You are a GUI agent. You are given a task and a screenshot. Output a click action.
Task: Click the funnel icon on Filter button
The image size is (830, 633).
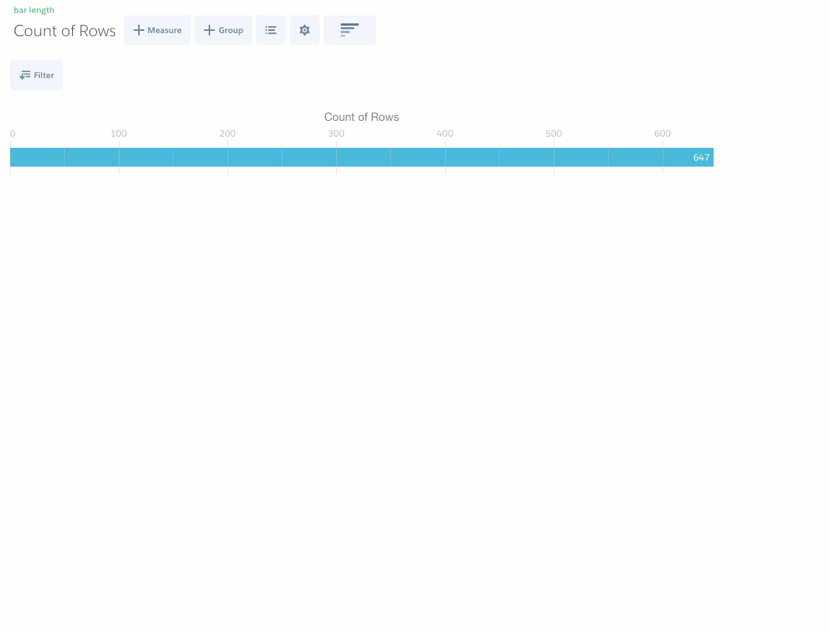[25, 75]
